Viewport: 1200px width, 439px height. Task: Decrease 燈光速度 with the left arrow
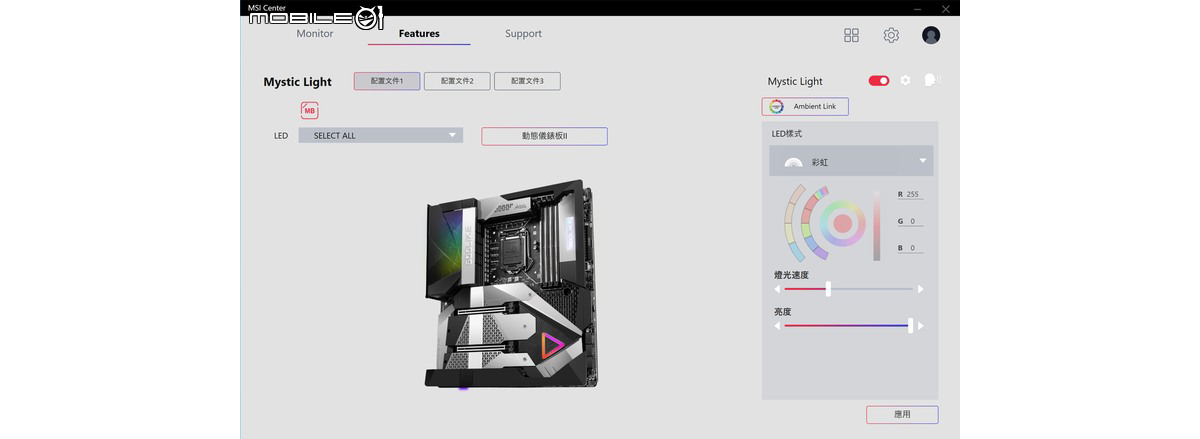pos(777,289)
